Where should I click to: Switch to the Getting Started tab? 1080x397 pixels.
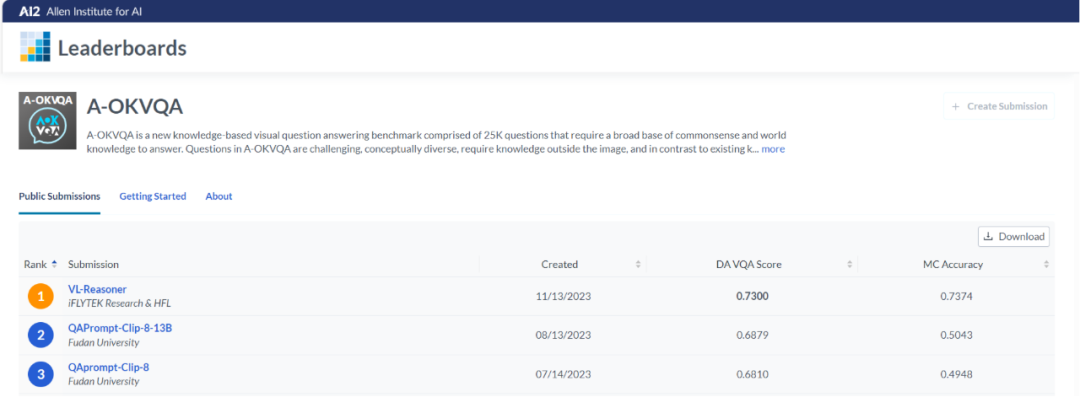153,196
